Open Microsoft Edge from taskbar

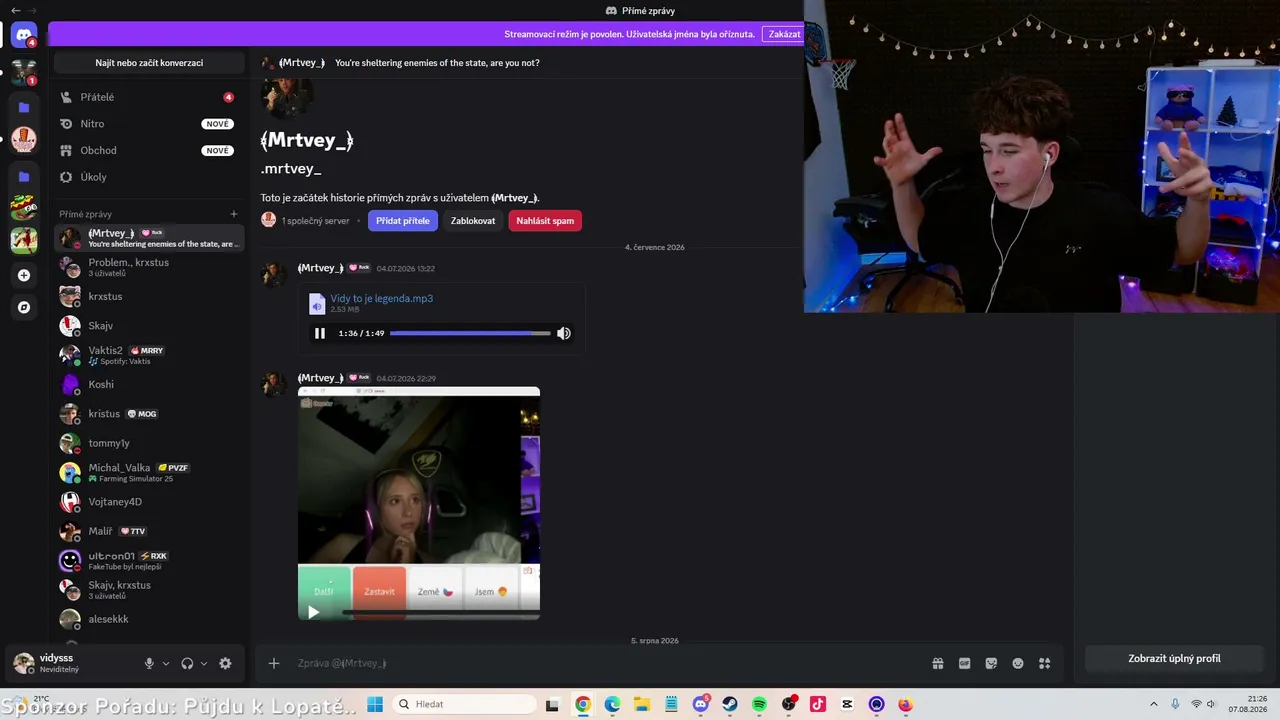tap(612, 704)
